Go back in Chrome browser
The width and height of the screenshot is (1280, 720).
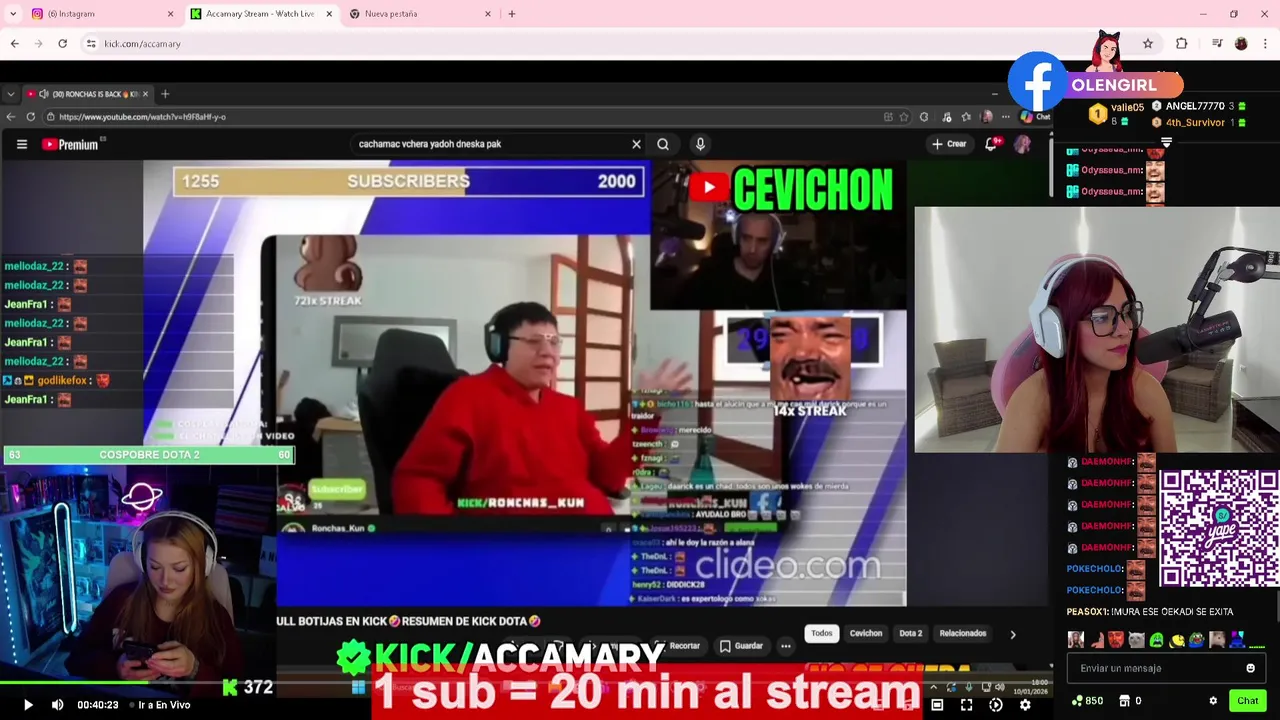(x=15, y=44)
